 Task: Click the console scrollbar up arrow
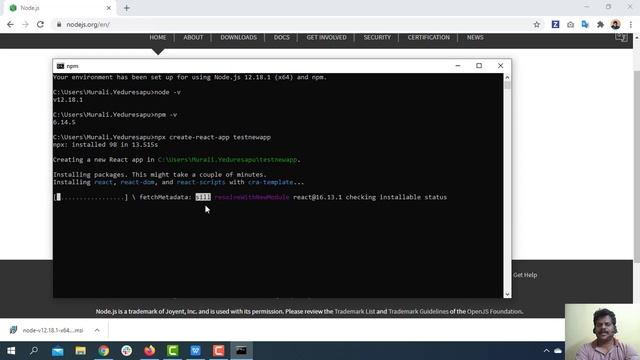click(507, 77)
